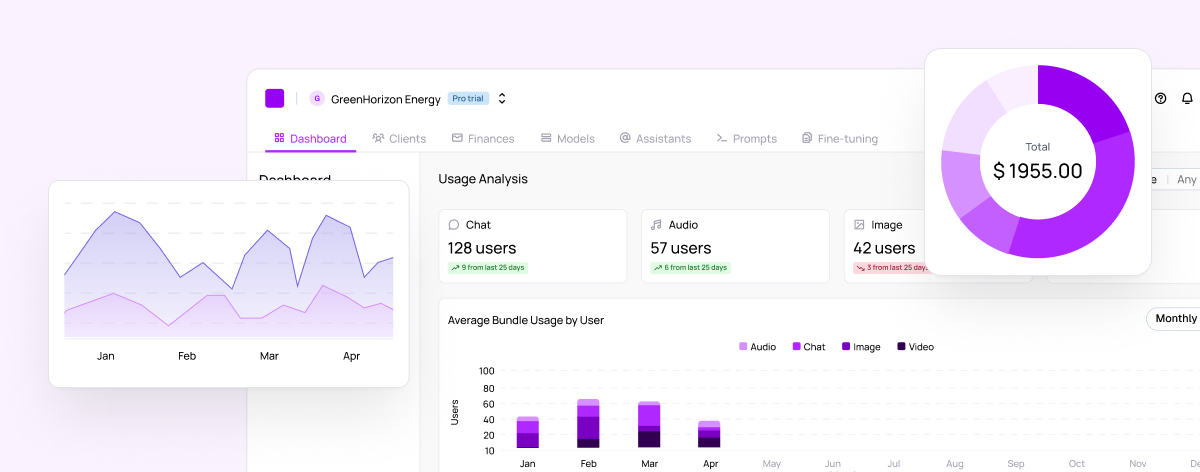Click the Jan stacked bar
Screen dimensions: 1200x472
[528, 432]
